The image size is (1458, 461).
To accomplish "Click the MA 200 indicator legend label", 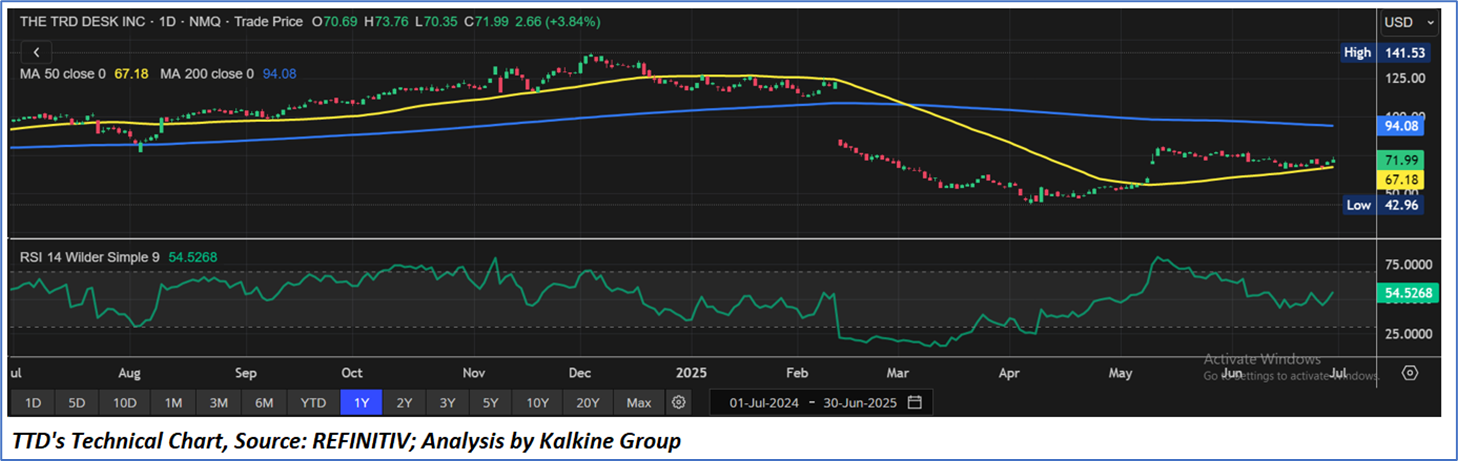I will pyautogui.click(x=207, y=73).
